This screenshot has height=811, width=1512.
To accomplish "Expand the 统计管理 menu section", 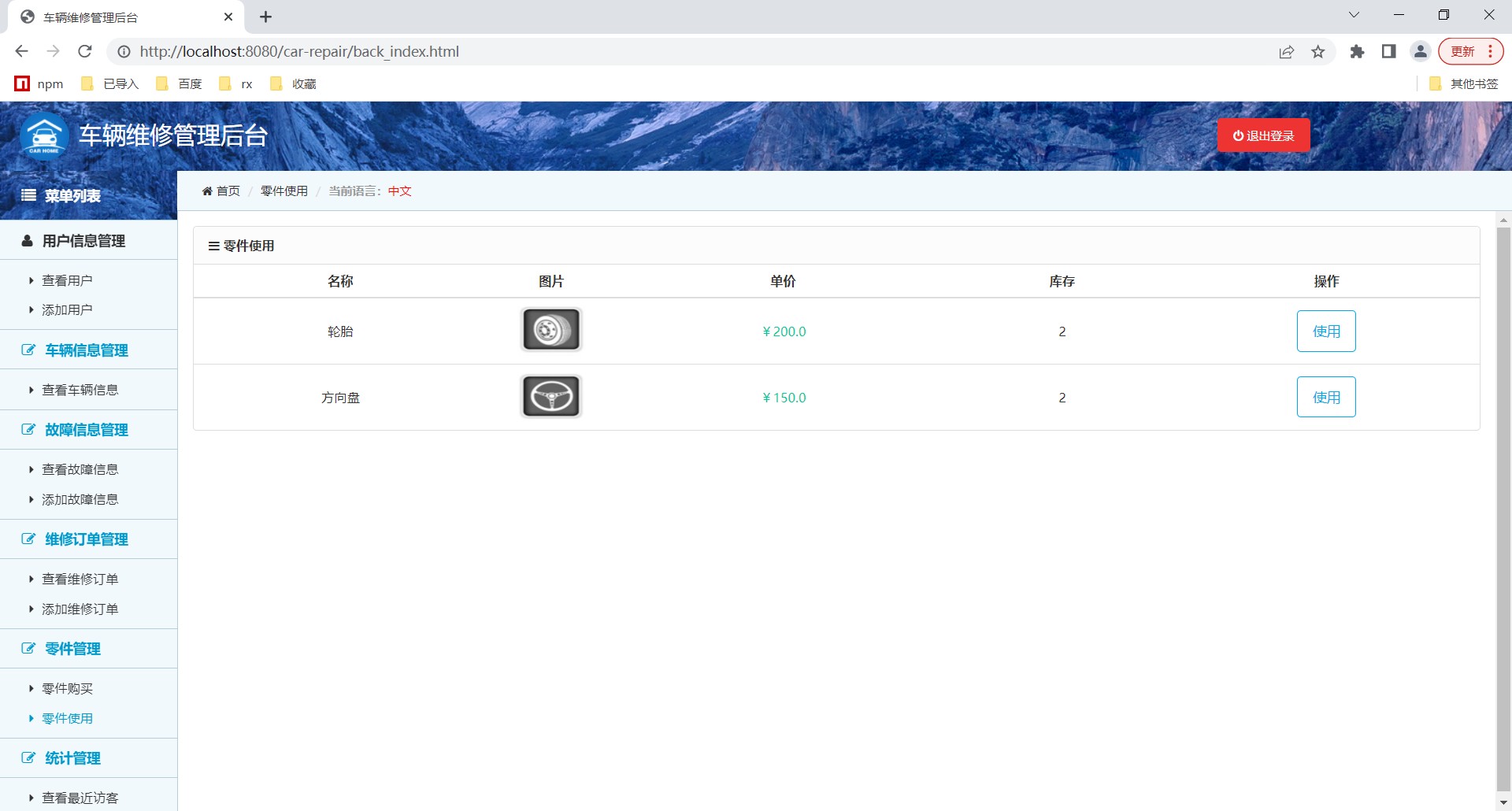I will tap(72, 758).
